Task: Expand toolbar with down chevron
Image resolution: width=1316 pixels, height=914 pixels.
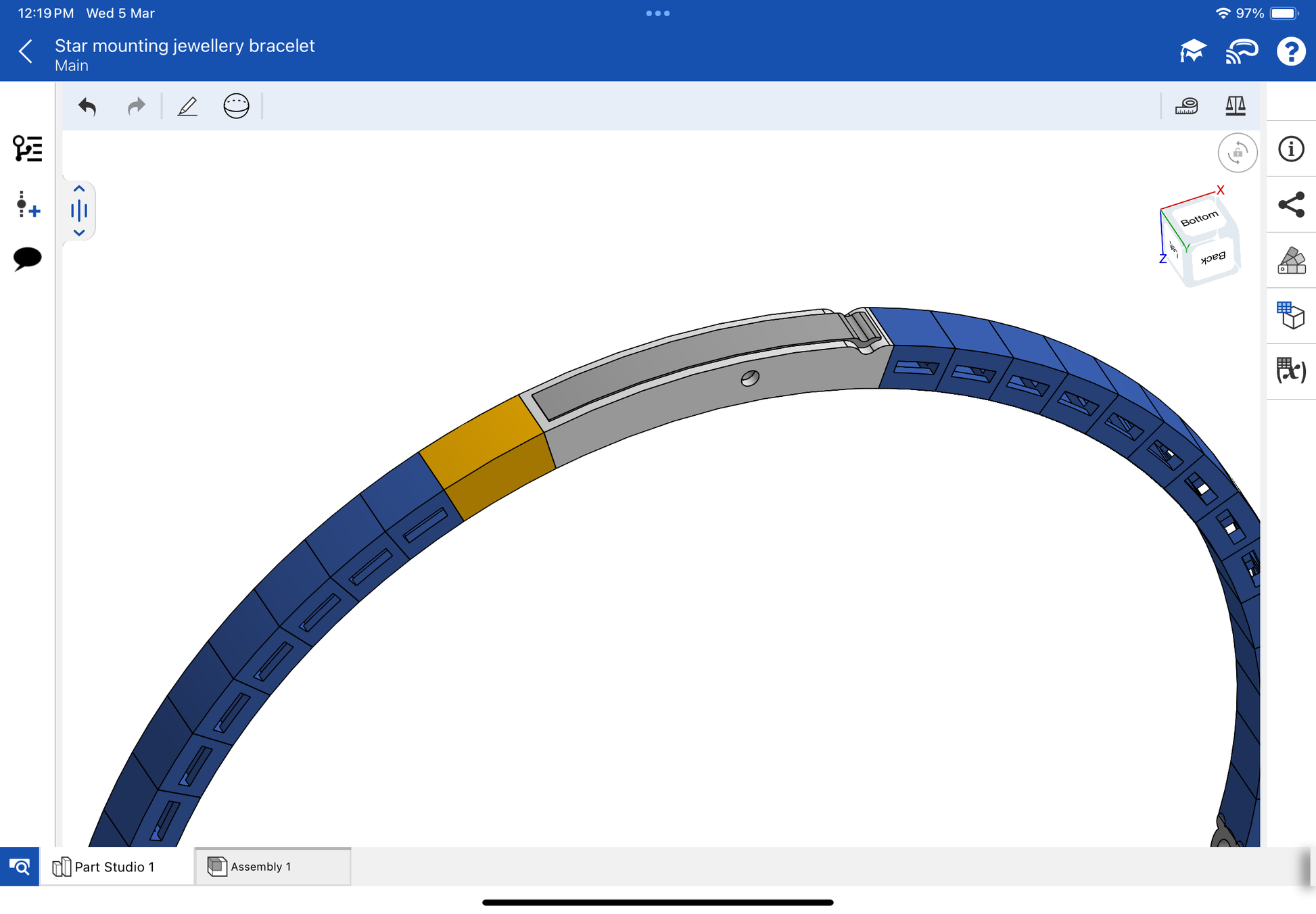Action: (x=79, y=233)
